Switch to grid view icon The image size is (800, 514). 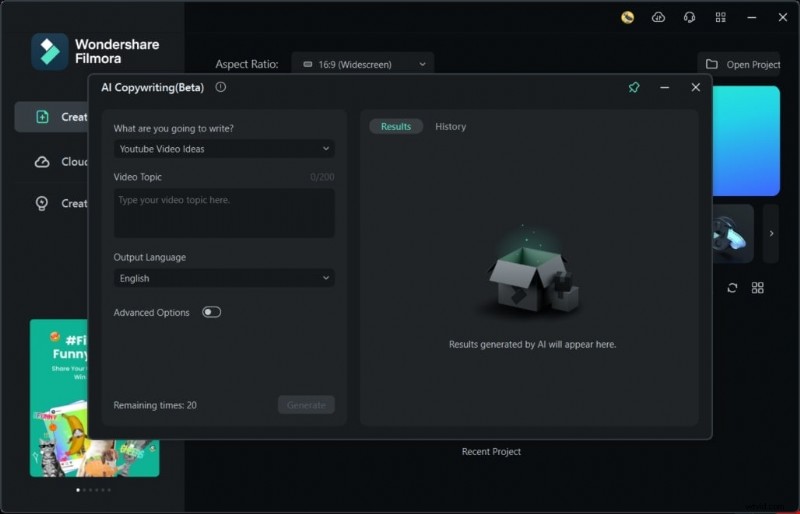click(758, 288)
